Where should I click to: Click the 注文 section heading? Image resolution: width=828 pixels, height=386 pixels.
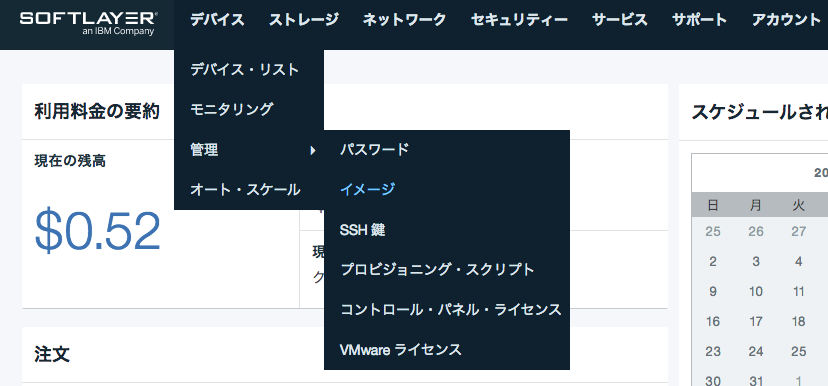(52, 353)
